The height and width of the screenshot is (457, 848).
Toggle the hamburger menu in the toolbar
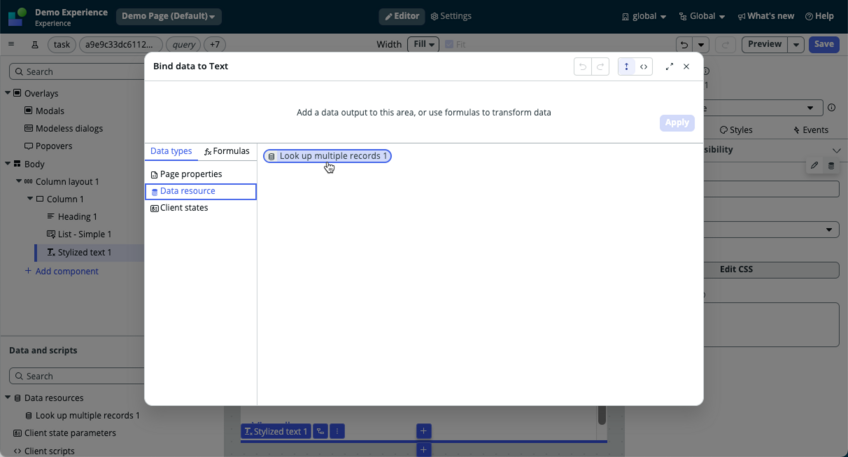point(11,44)
